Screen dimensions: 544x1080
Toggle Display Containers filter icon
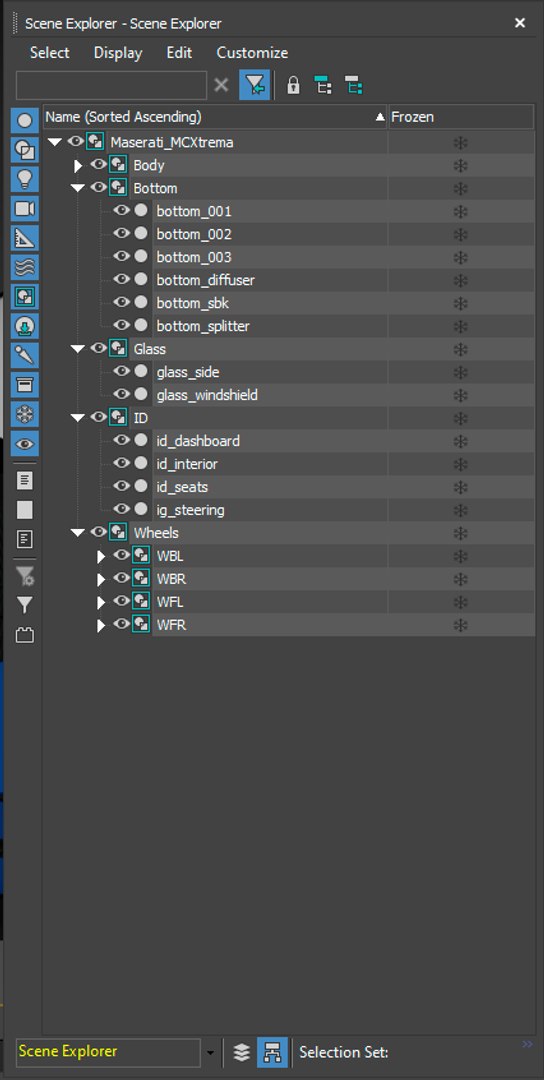click(x=25, y=385)
